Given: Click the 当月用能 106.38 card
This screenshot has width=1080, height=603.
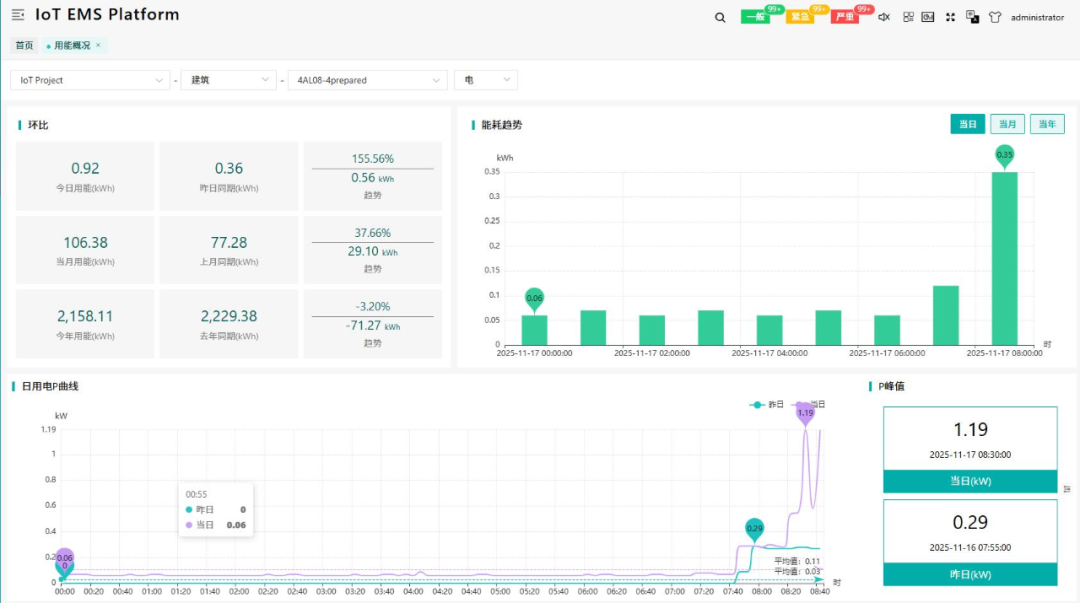Looking at the screenshot, I should tap(85, 250).
